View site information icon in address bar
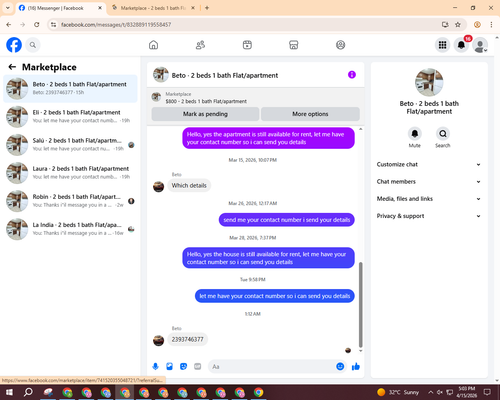This screenshot has width=500, height=400. tap(53, 25)
